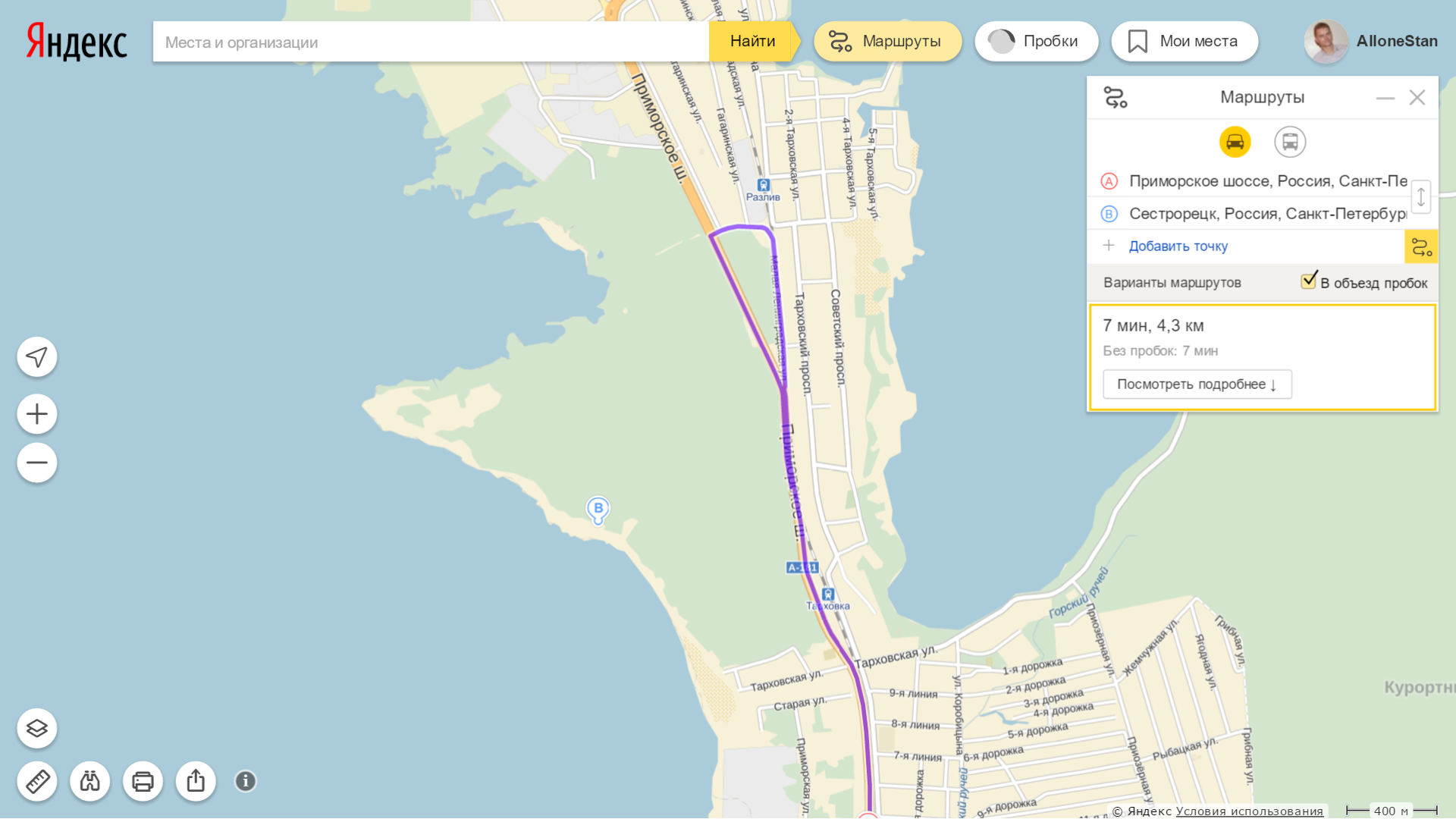Open panorama binoculars tool

90,781
